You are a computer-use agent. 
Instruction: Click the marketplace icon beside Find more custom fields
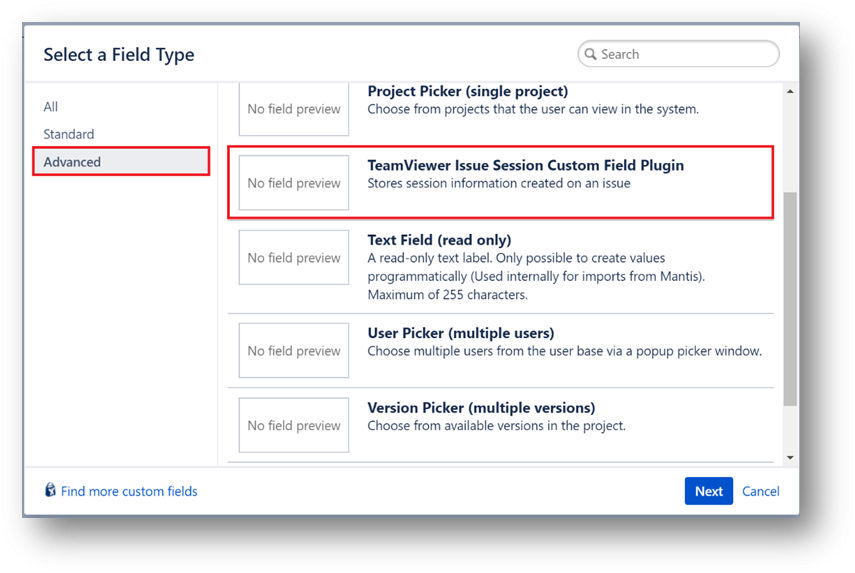pos(50,490)
